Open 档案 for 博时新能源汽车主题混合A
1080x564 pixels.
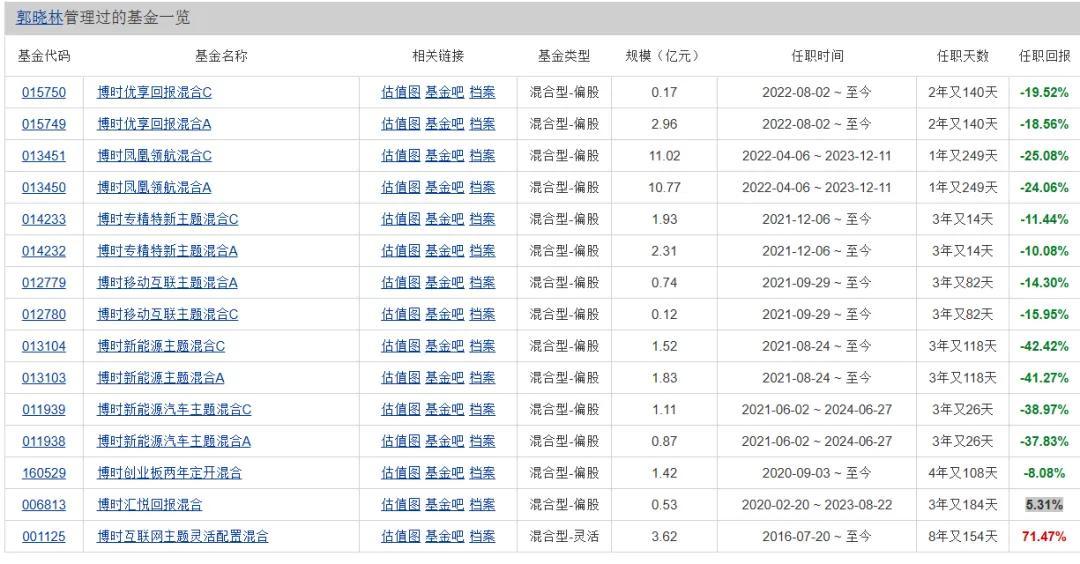[x=482, y=441]
